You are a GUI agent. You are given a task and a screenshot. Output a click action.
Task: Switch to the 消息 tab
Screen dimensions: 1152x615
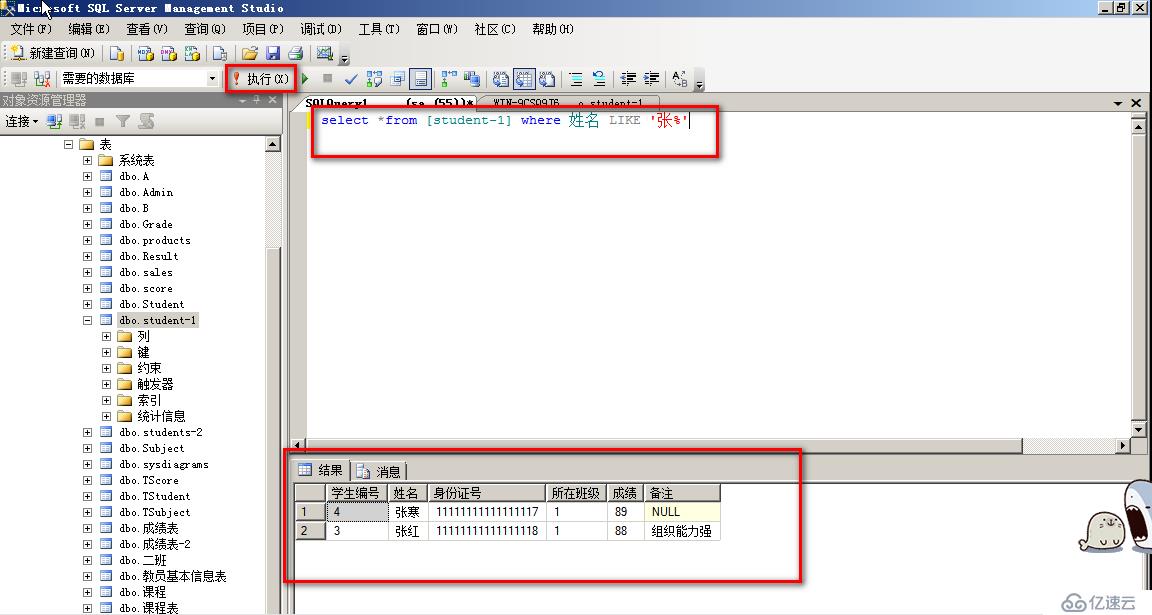pos(378,471)
